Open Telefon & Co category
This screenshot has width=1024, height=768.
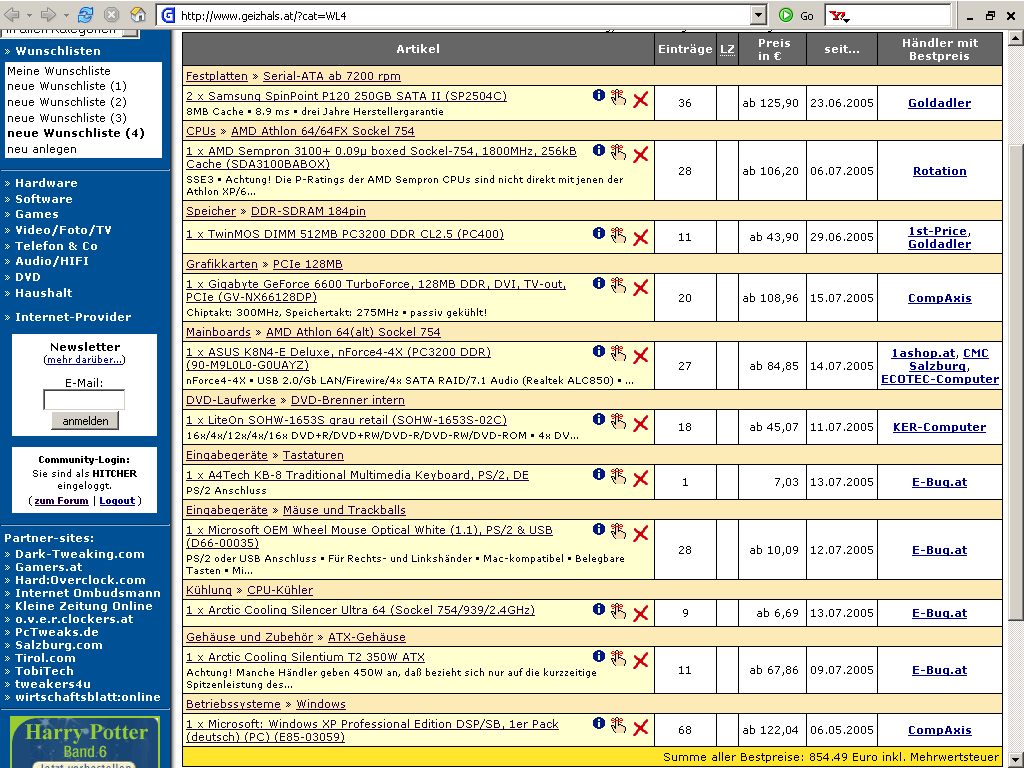point(56,246)
